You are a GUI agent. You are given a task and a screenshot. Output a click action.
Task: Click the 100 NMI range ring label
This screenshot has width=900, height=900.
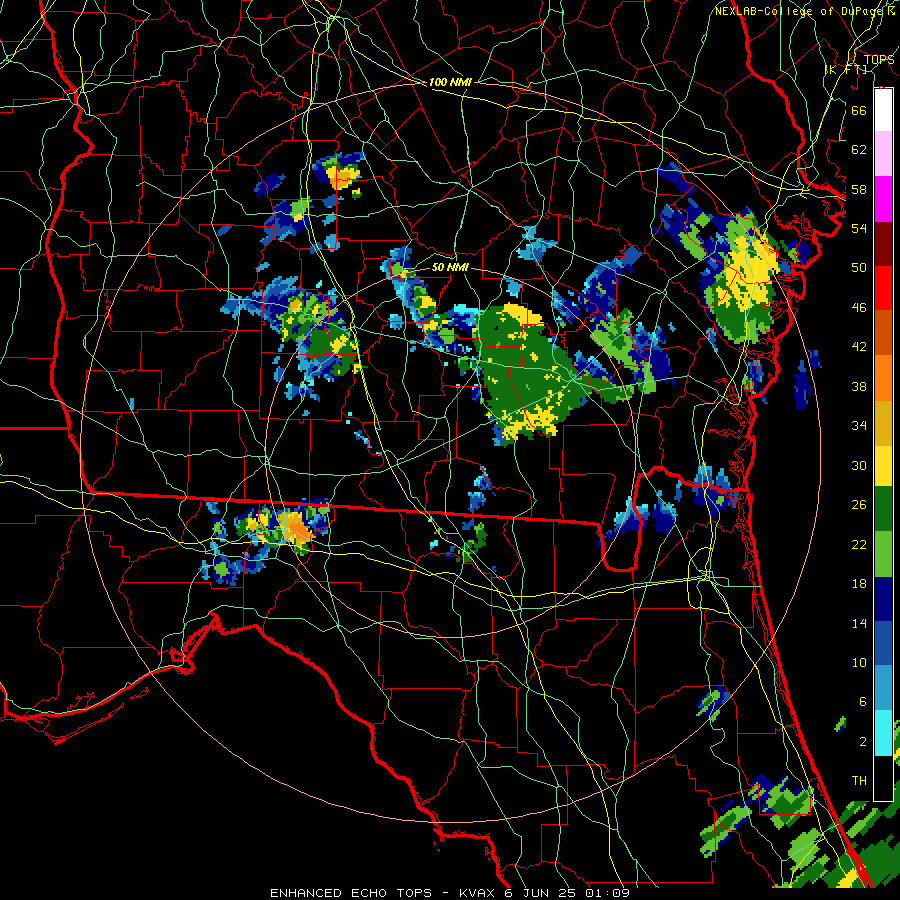tap(450, 82)
